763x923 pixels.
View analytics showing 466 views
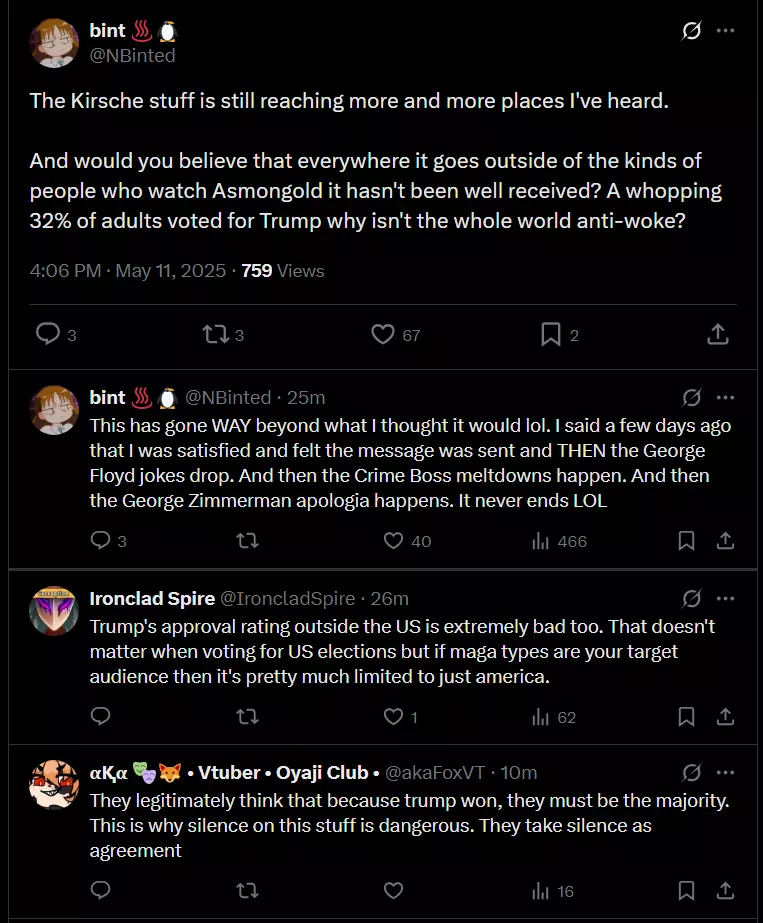[559, 541]
